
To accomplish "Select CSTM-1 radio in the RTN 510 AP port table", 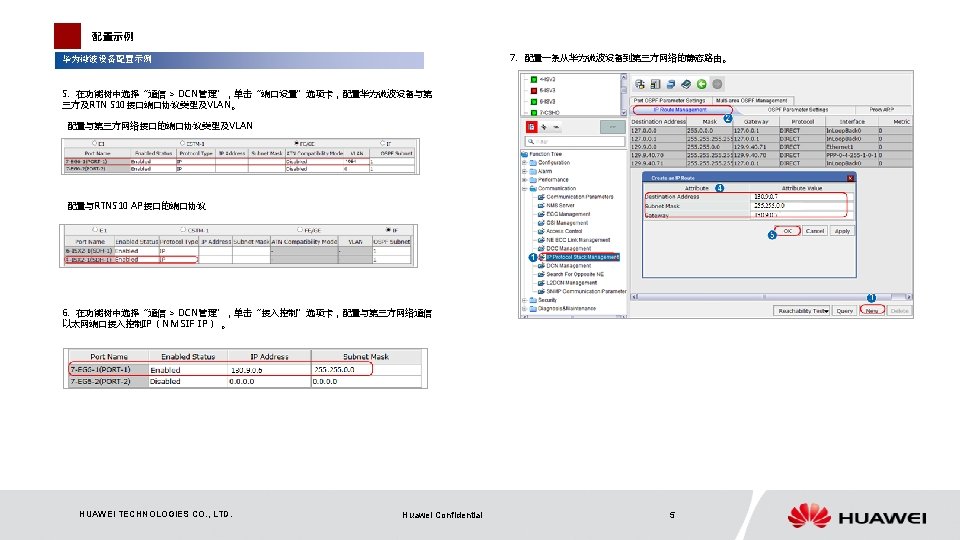I will coord(182,230).
